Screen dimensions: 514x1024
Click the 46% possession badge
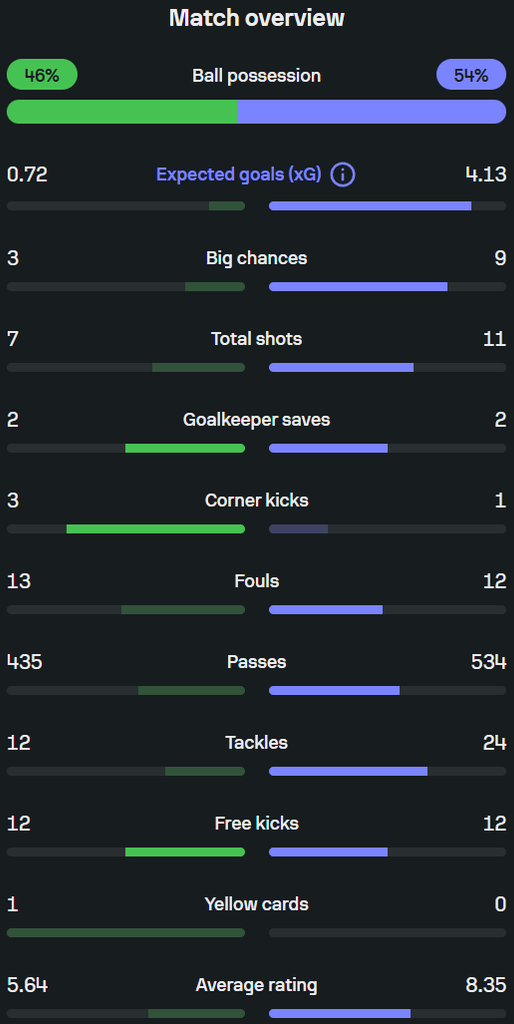click(42, 74)
